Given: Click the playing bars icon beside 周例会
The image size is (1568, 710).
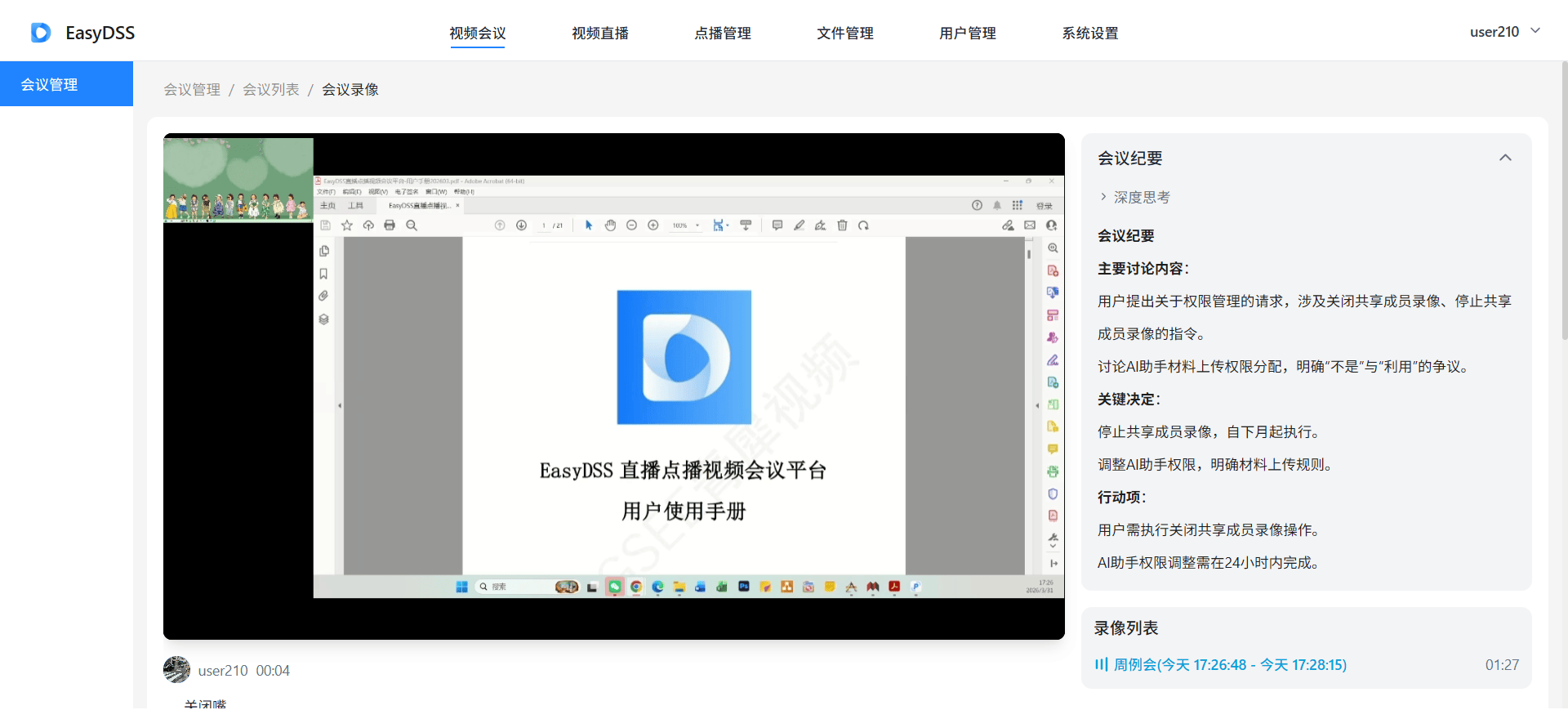Looking at the screenshot, I should [1102, 664].
